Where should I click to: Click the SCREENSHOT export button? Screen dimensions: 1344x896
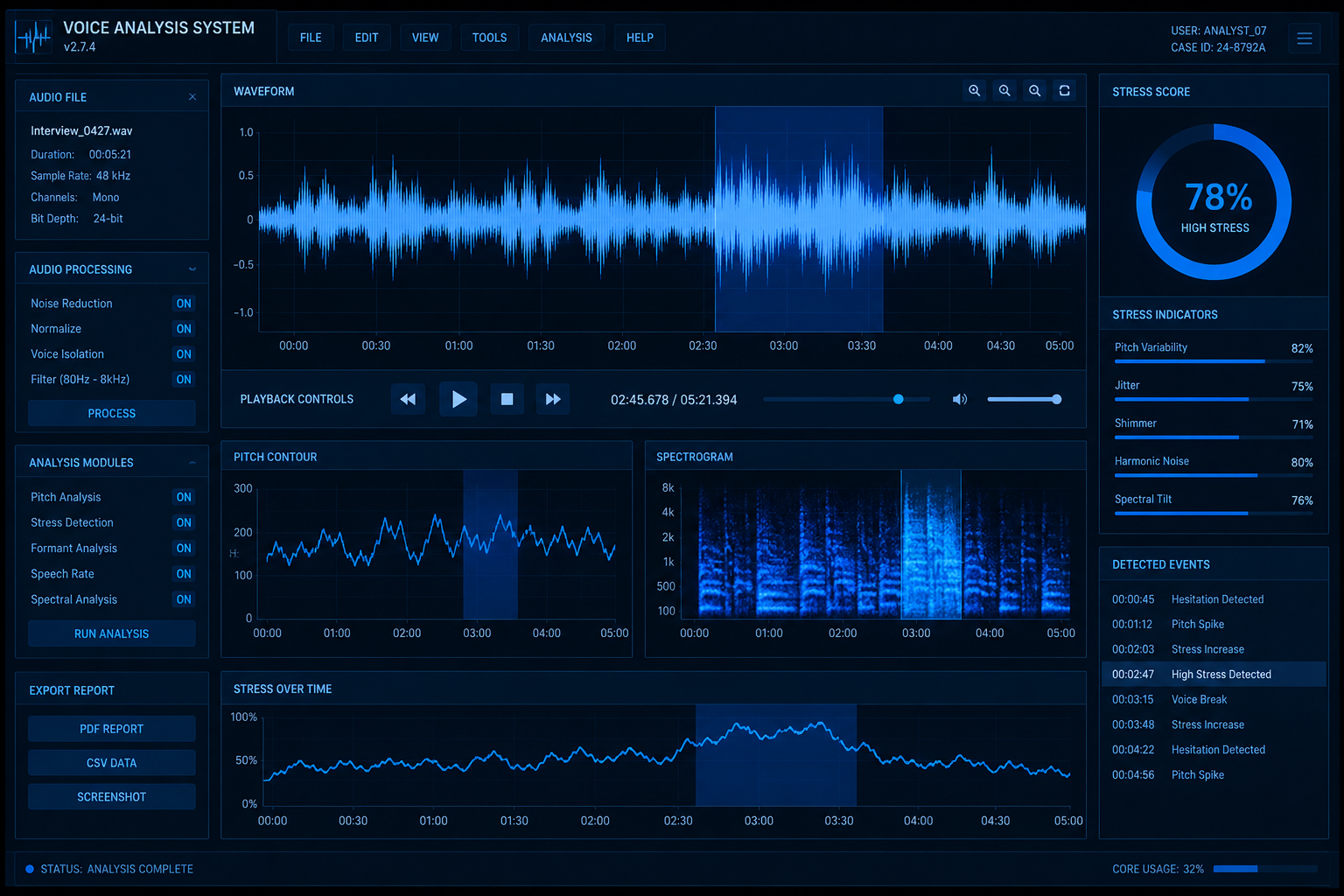click(x=112, y=797)
